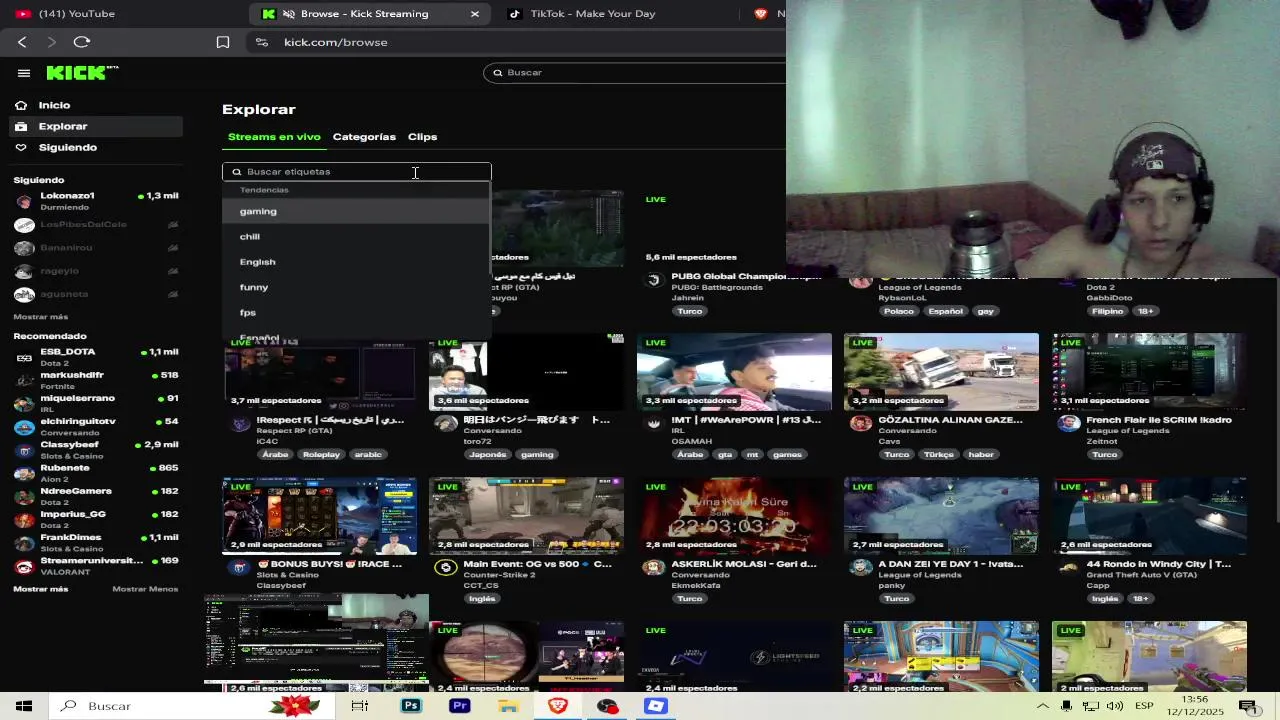
Task: Switch to Categorías tab
Action: [x=364, y=137]
